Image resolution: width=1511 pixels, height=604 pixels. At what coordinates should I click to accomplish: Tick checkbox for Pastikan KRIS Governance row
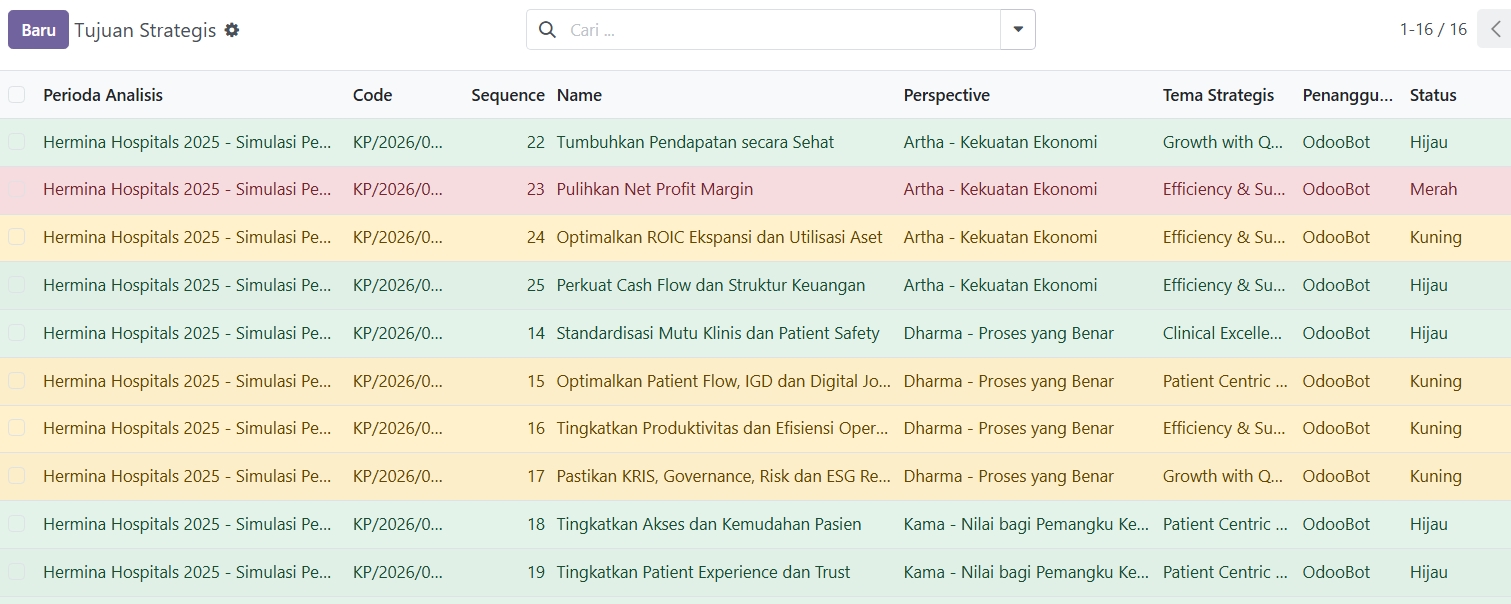[17, 476]
